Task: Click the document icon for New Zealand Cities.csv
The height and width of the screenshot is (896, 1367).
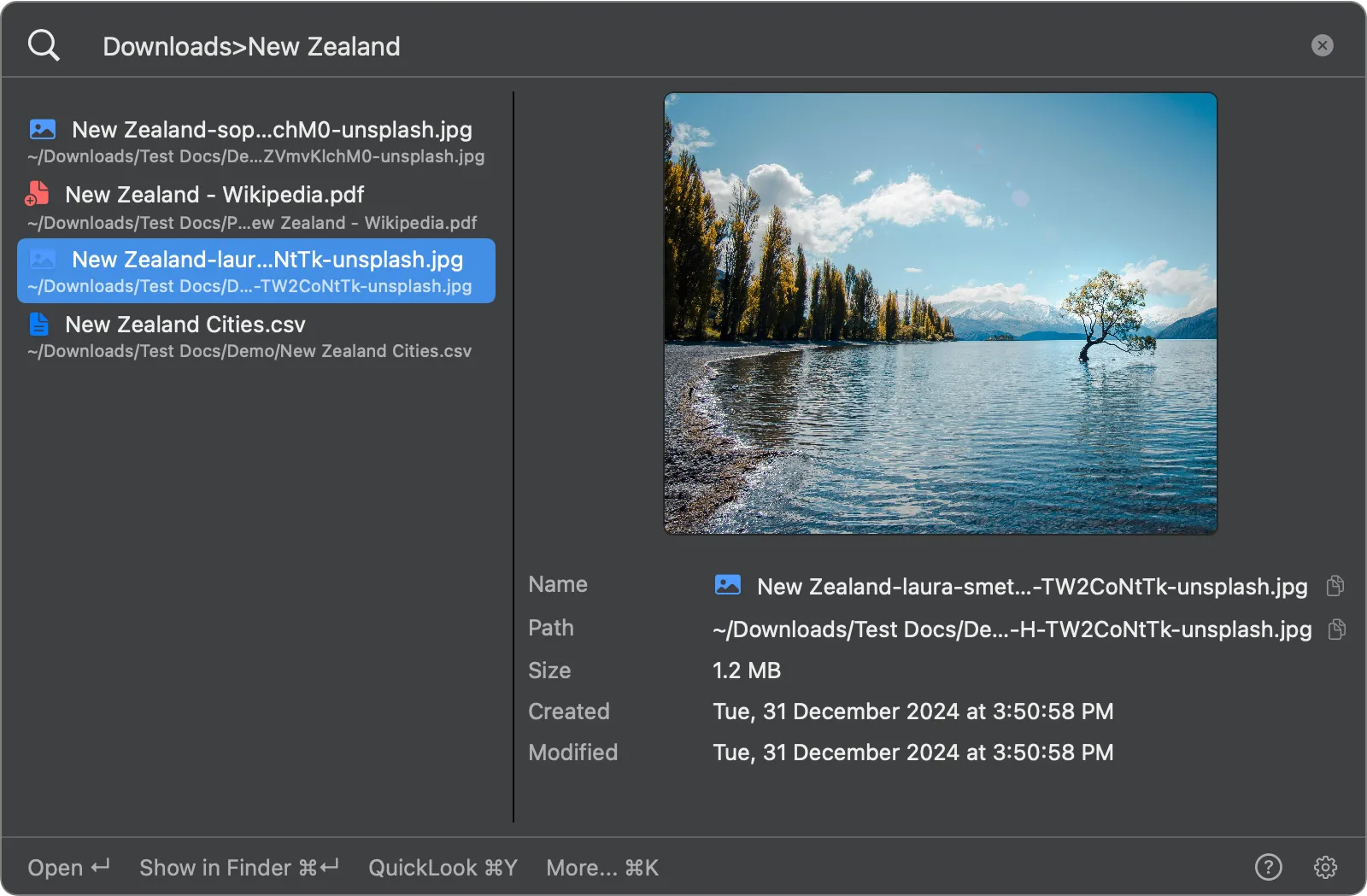Action: [38, 324]
